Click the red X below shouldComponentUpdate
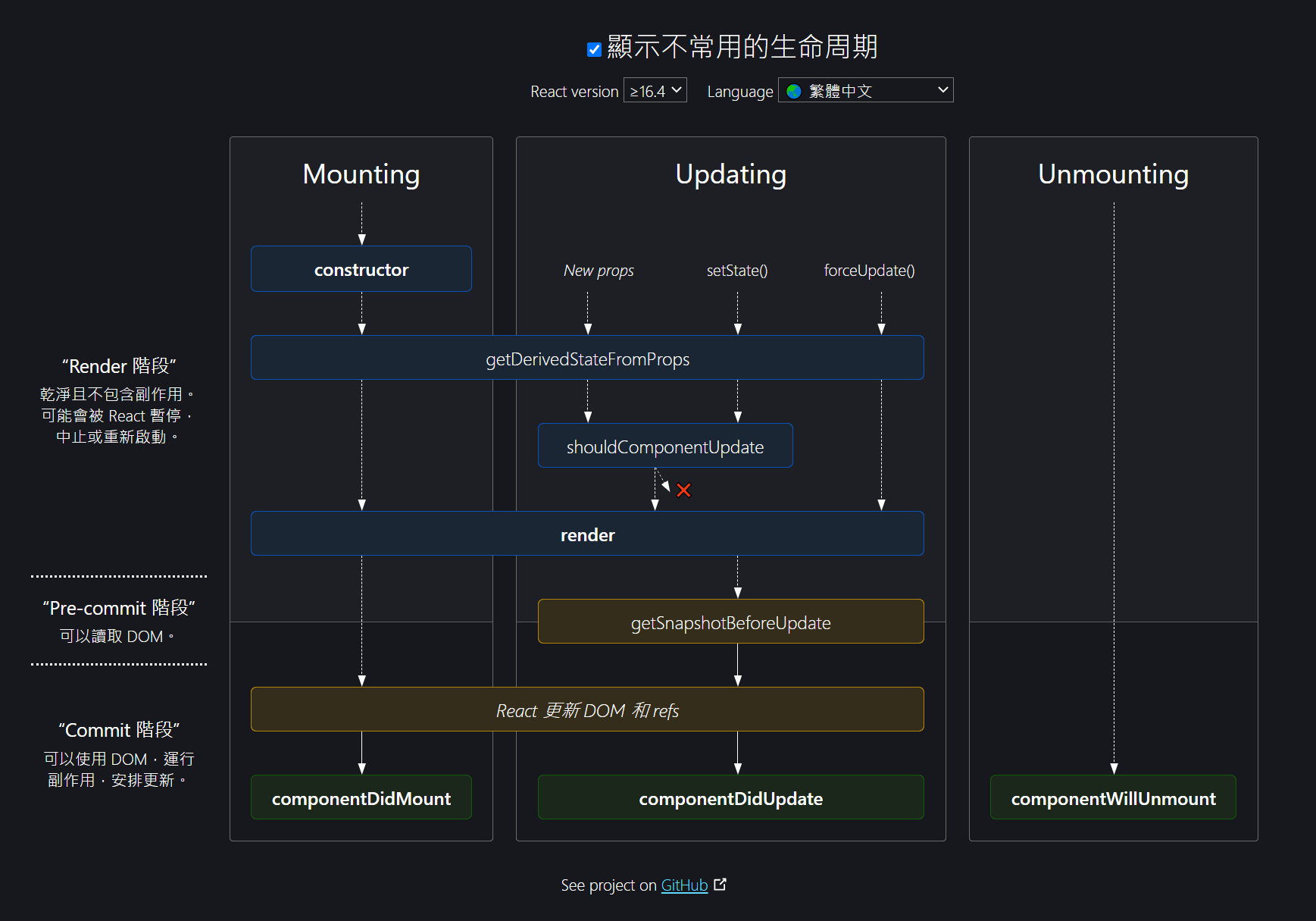The height and width of the screenshot is (921, 1316). click(684, 490)
